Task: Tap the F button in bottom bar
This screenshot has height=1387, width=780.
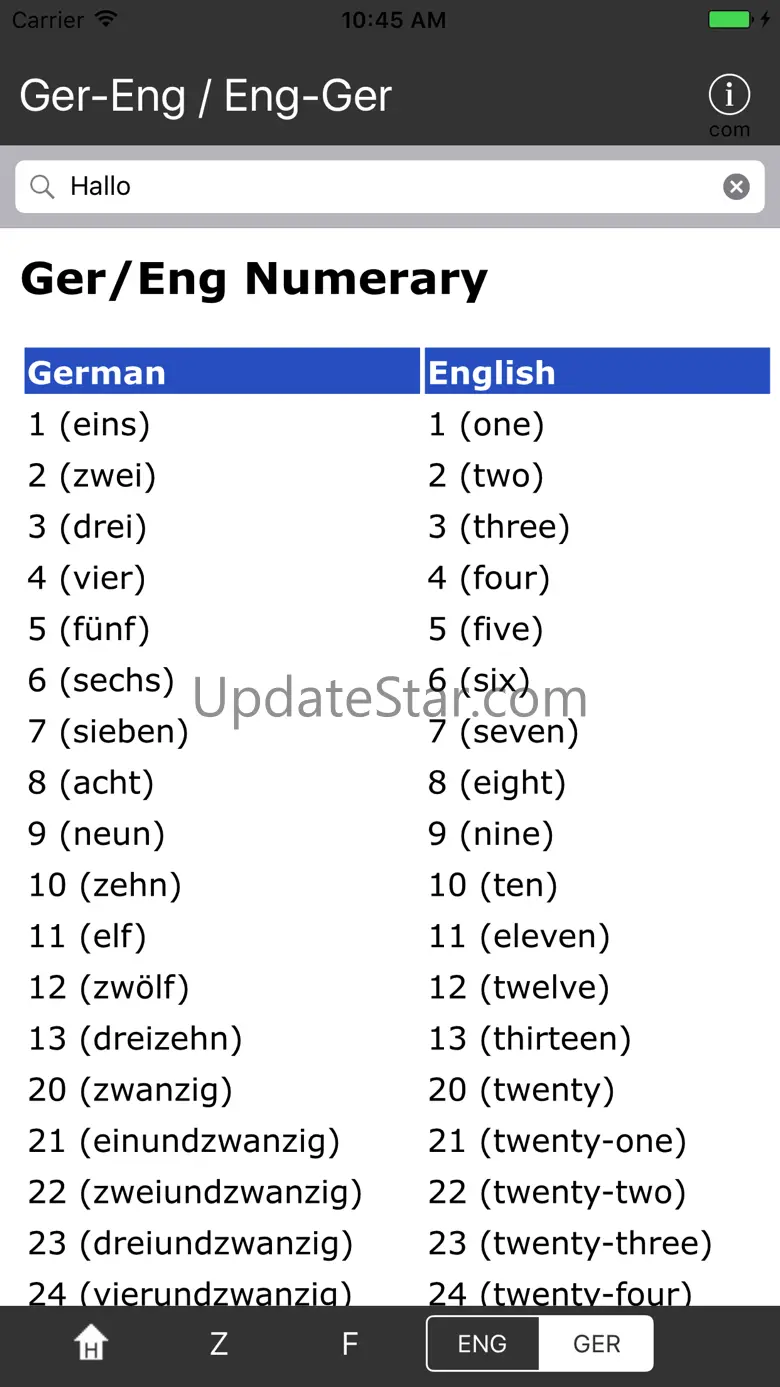Action: point(350,1343)
